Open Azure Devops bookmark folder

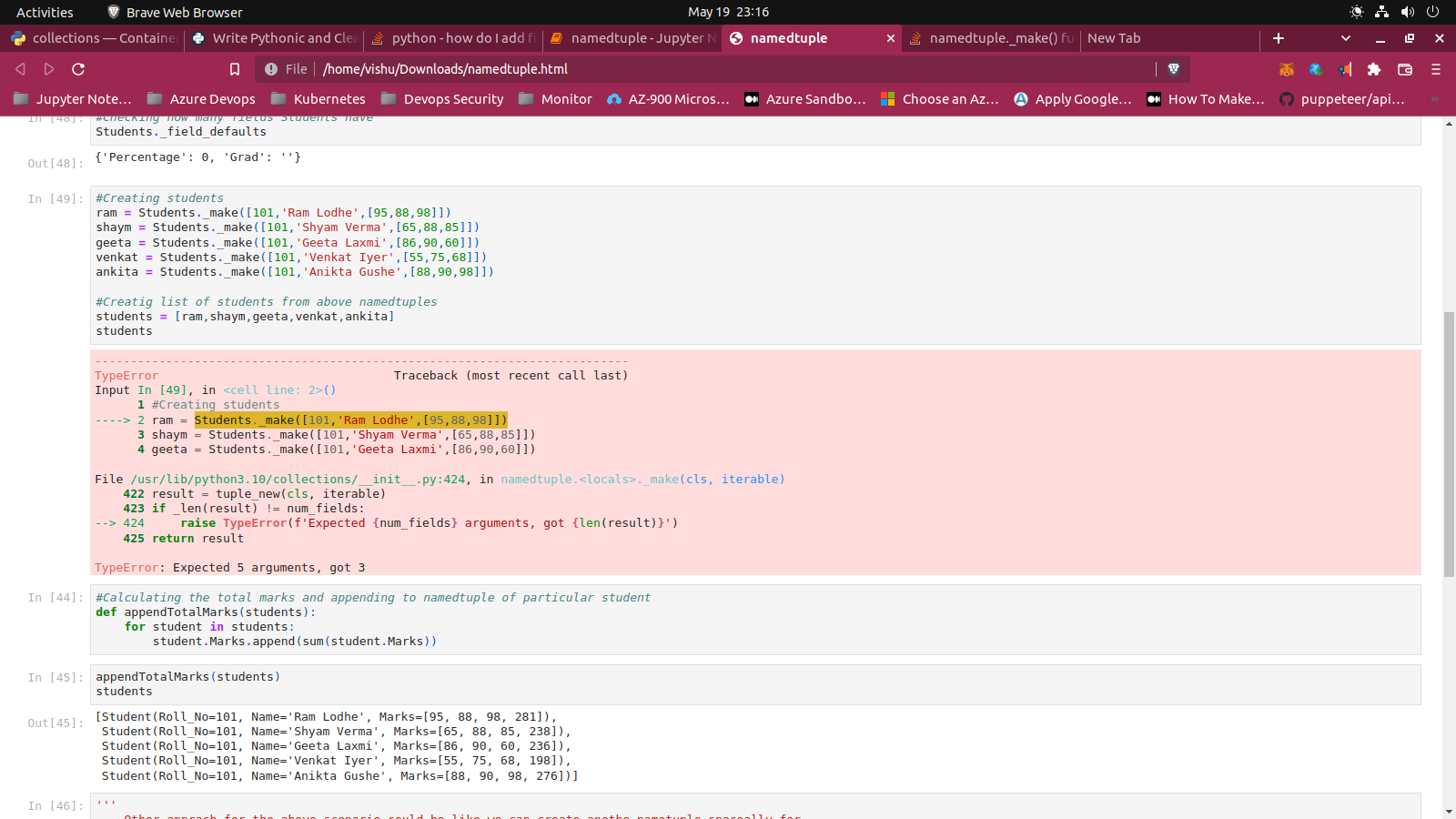202,99
